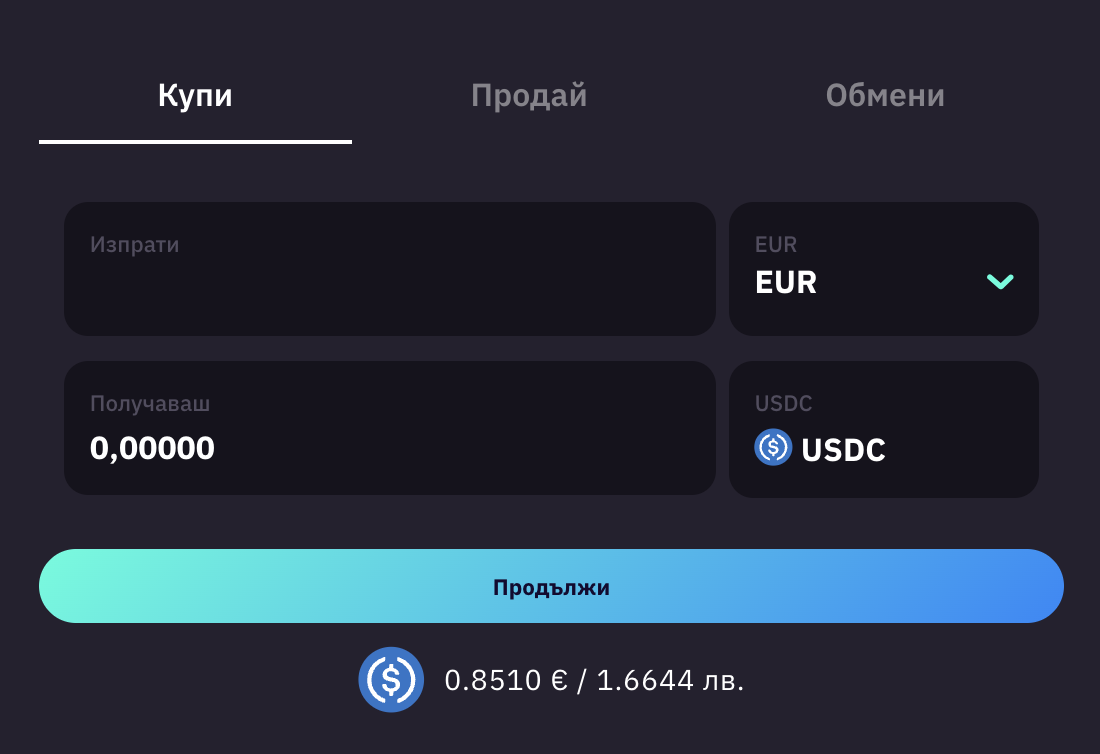1100x754 pixels.
Task: Focus the Изпрати amount input field
Action: 390,285
